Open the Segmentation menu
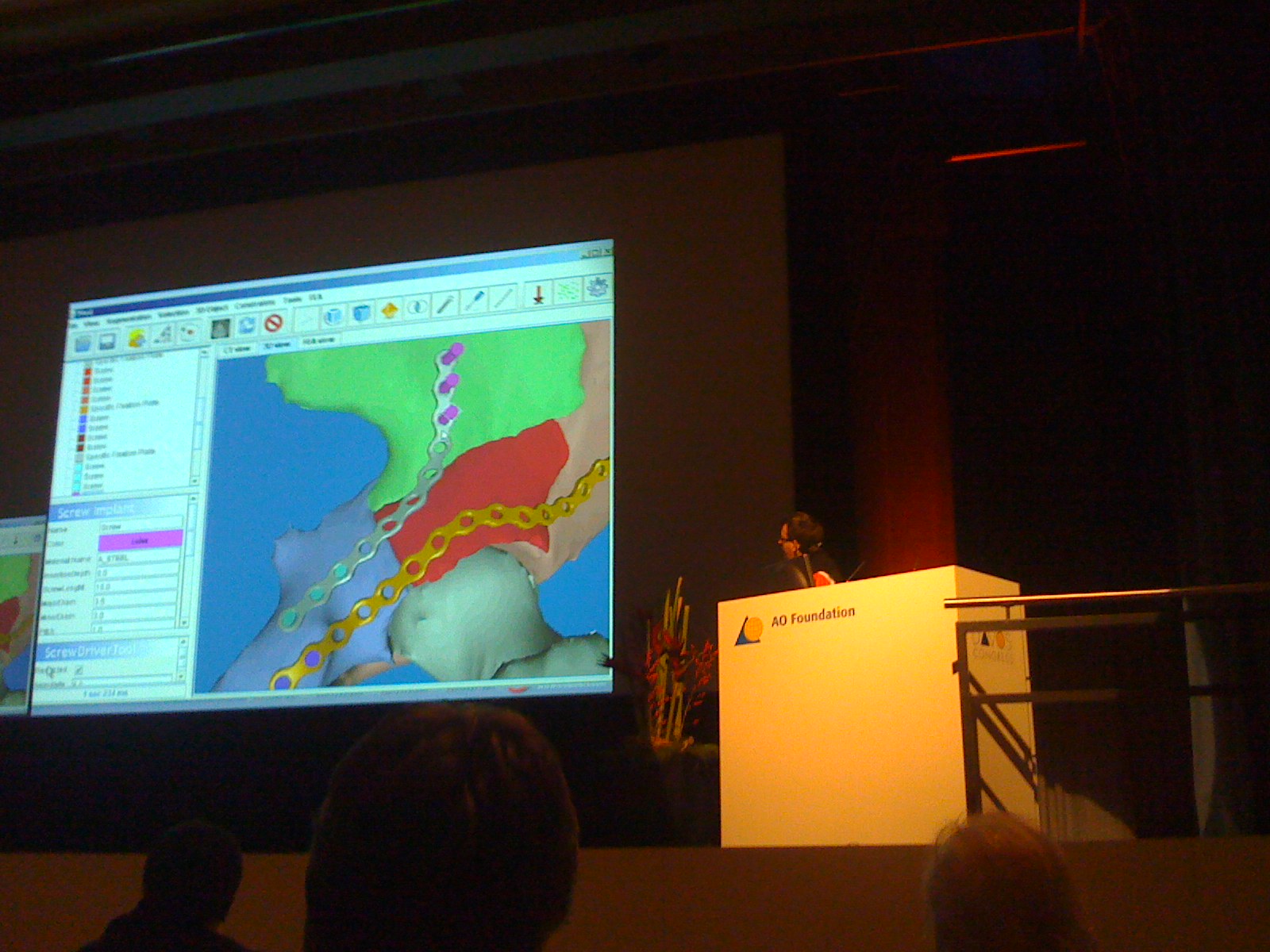This screenshot has height=952, width=1270. pyautogui.click(x=128, y=317)
